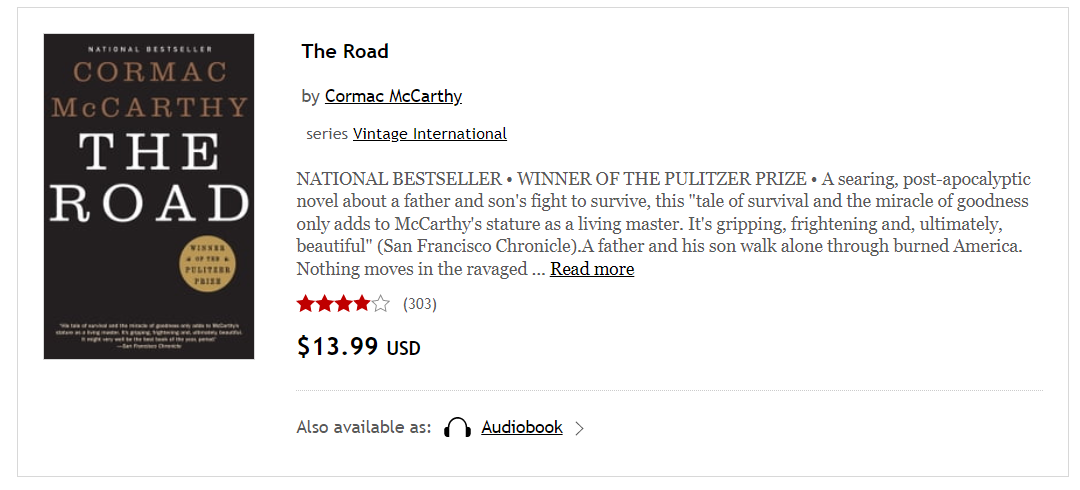Image resolution: width=1080 pixels, height=490 pixels.
Task: Click the (303) review count
Action: pyautogui.click(x=419, y=304)
